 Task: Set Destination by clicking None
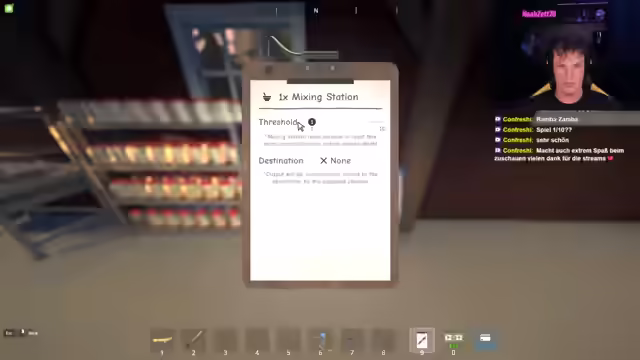click(335, 161)
